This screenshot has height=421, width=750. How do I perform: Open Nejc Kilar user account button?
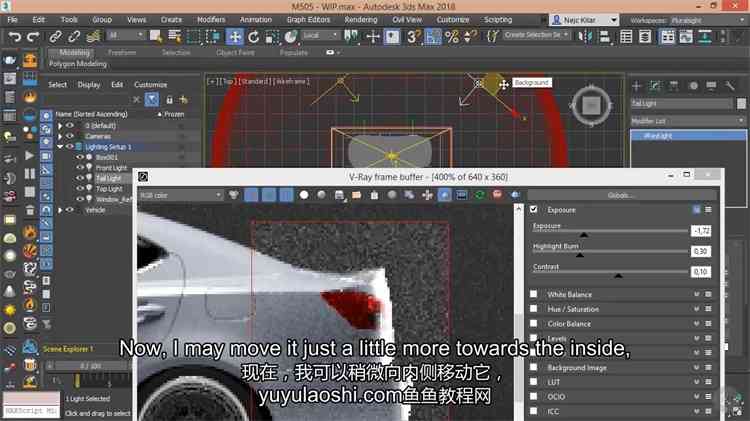[584, 20]
